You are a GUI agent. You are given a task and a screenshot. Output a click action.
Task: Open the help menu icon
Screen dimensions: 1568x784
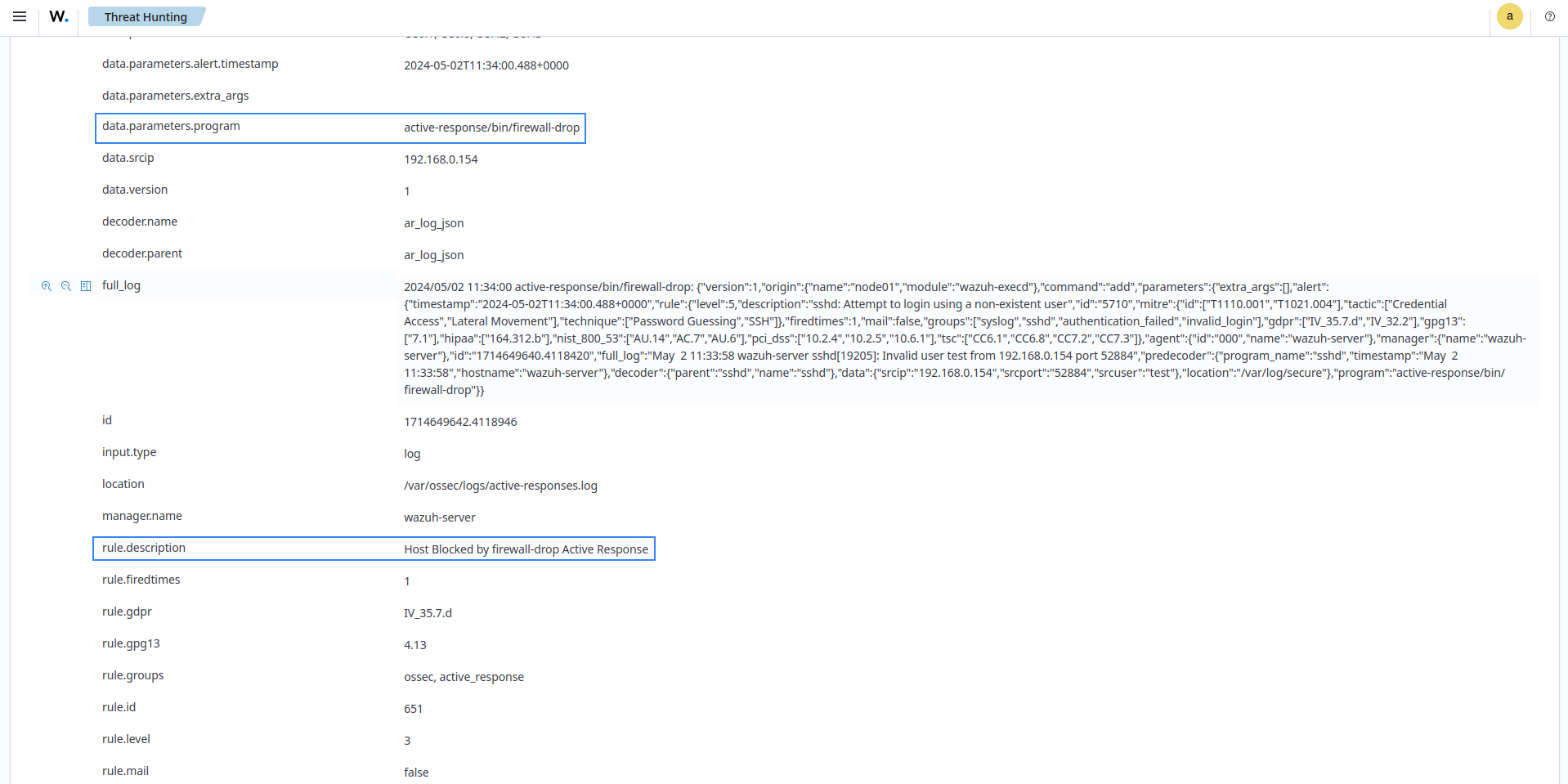[1549, 16]
